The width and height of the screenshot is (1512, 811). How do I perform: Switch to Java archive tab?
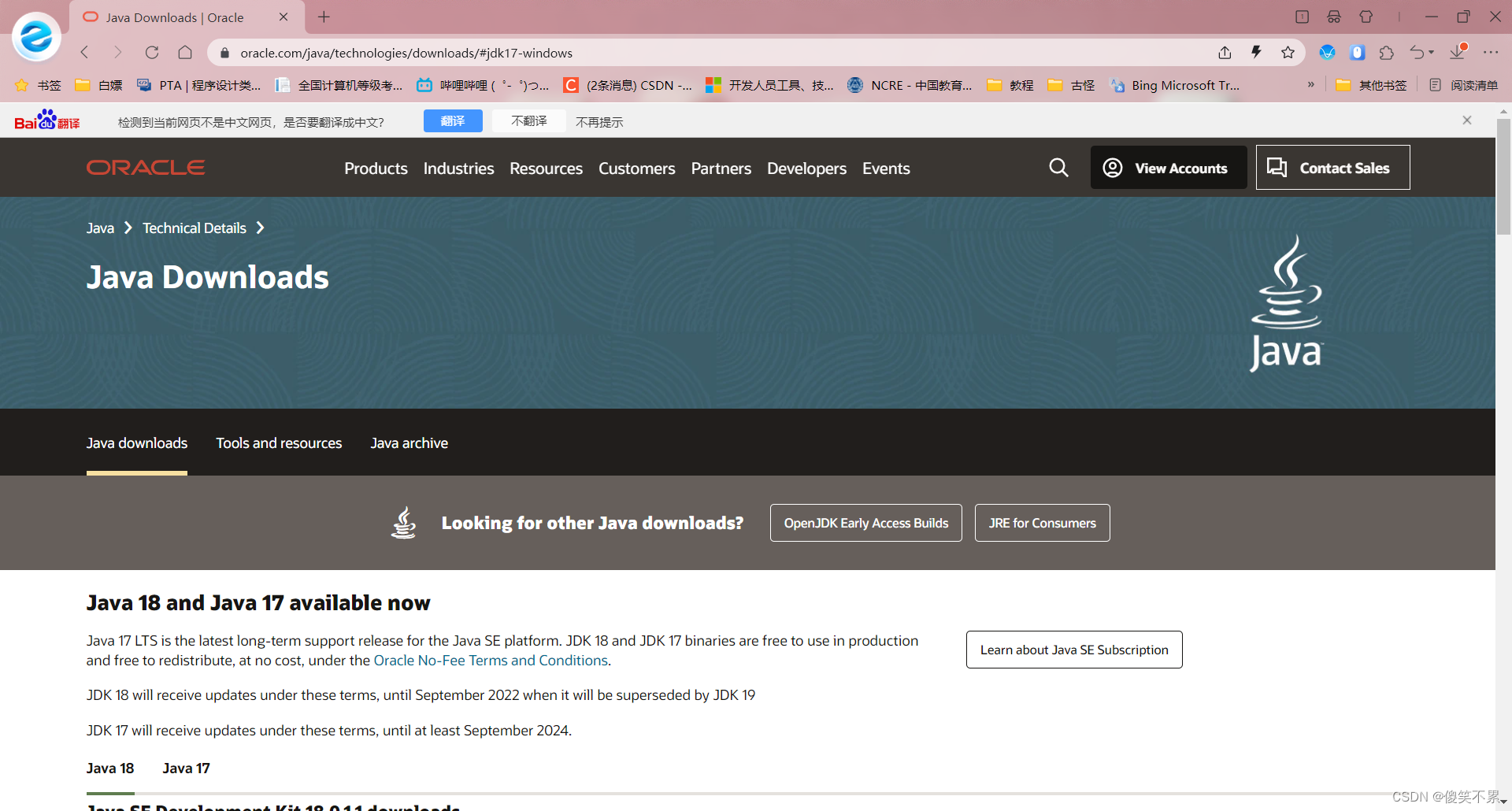pos(409,443)
